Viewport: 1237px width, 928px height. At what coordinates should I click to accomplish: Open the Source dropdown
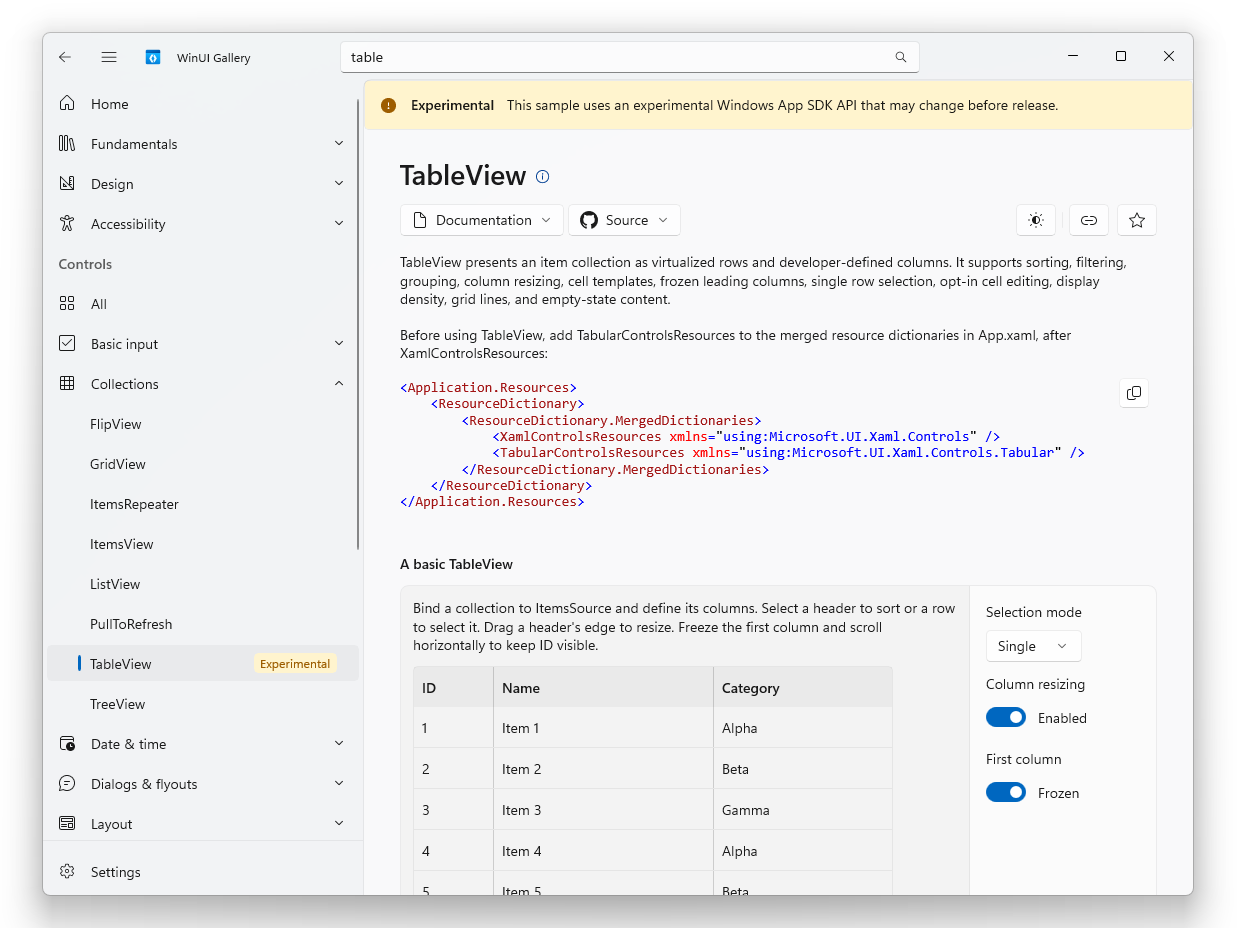pos(624,220)
